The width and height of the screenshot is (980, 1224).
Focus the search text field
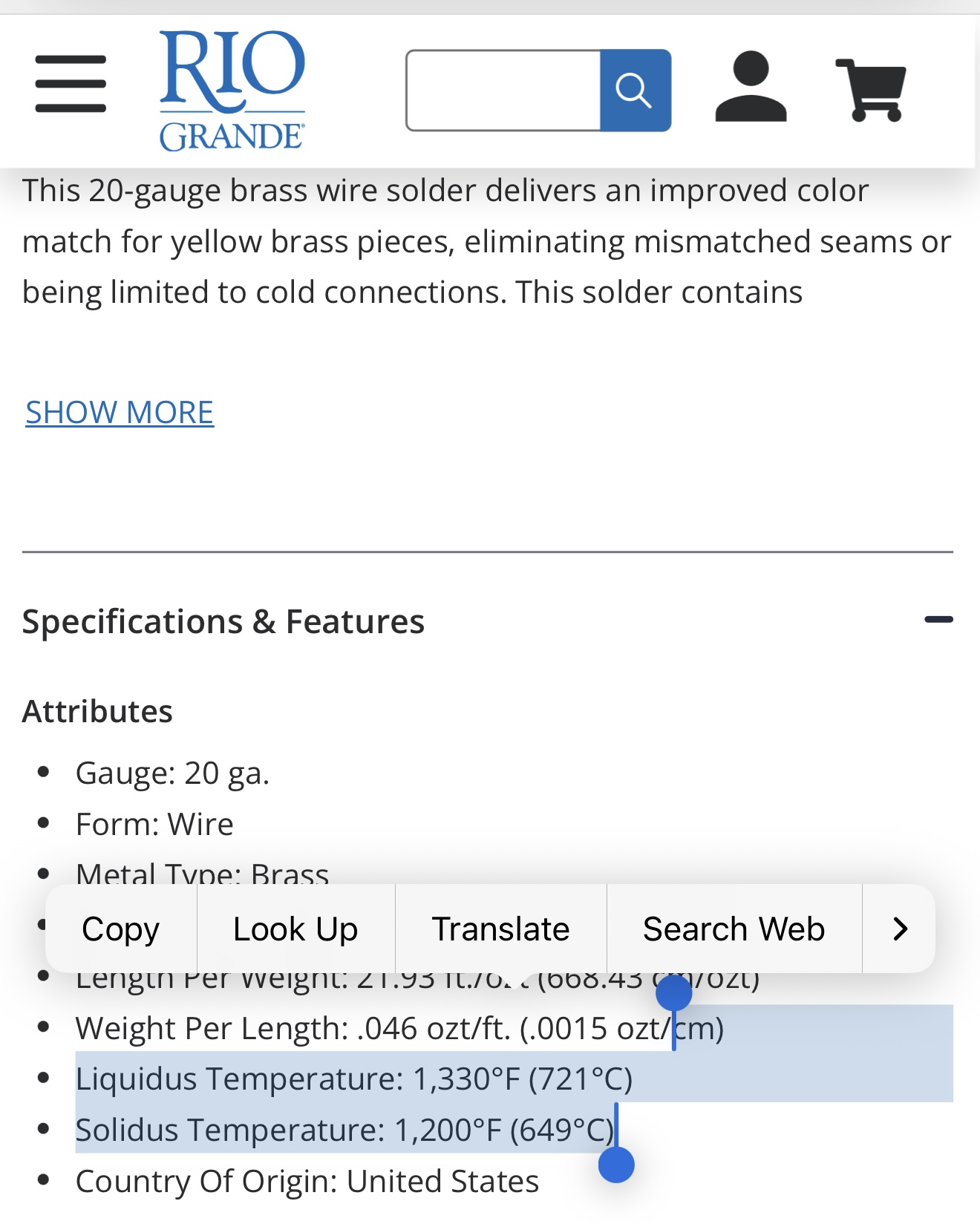tap(504, 91)
